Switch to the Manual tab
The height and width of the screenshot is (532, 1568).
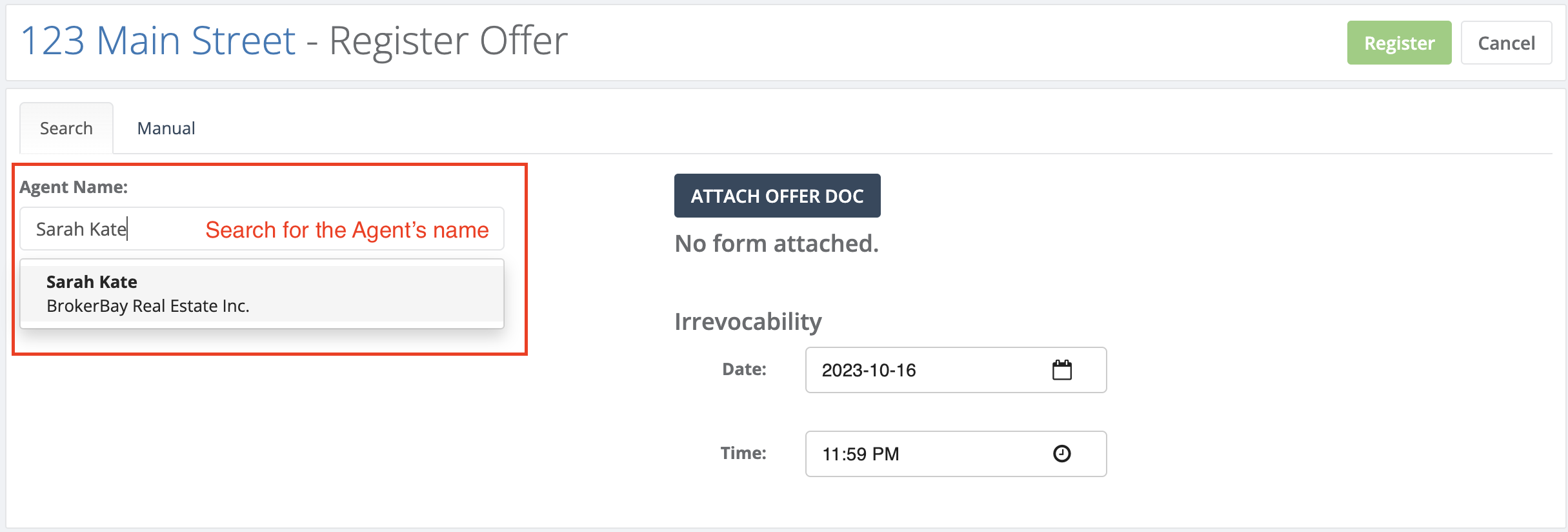166,128
